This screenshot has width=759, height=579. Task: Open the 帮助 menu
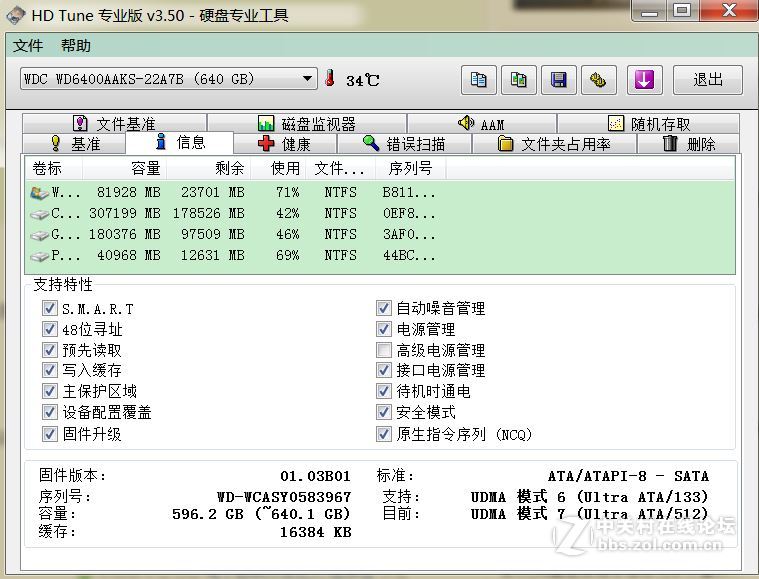(76, 46)
